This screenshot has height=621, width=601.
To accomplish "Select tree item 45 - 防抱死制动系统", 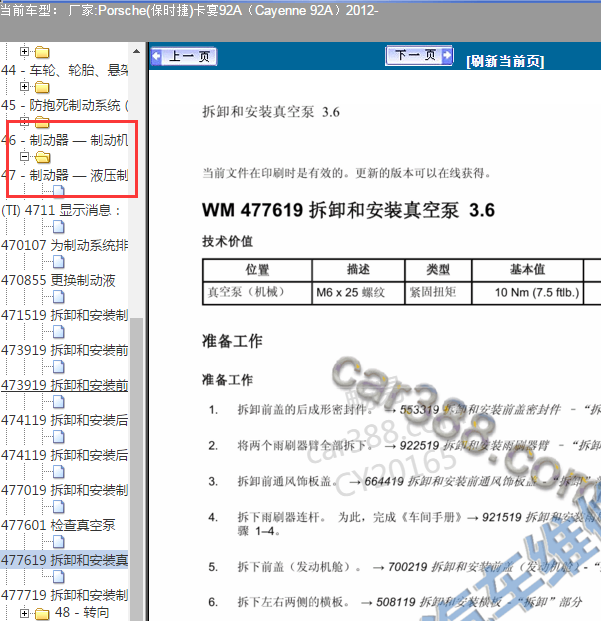I will coord(65,105).
